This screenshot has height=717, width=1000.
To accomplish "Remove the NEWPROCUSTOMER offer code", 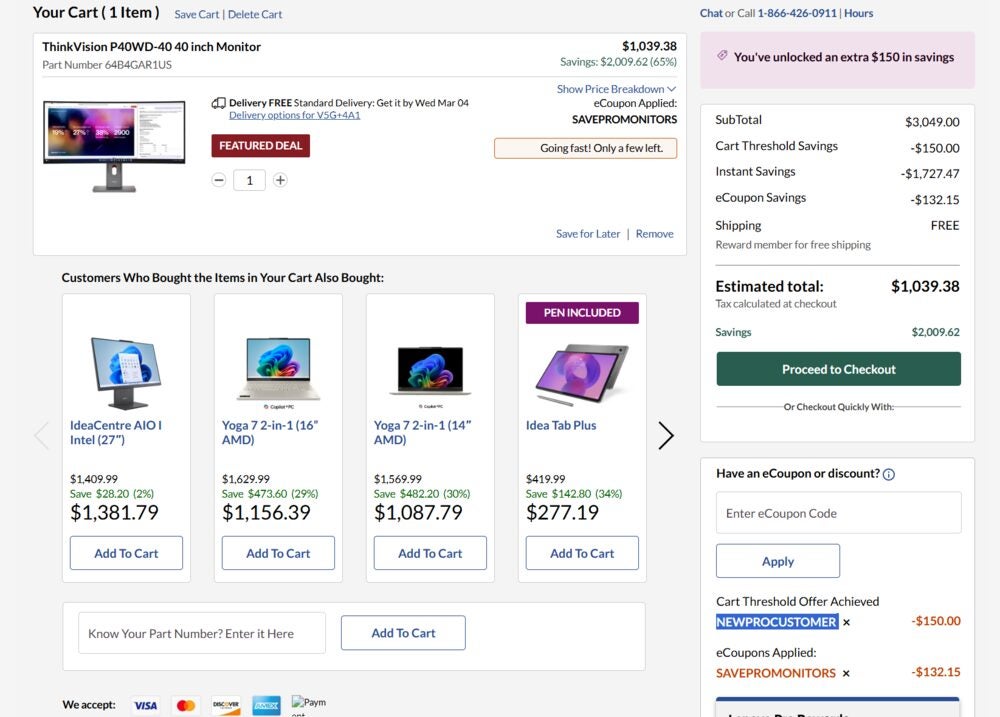I will click(846, 622).
